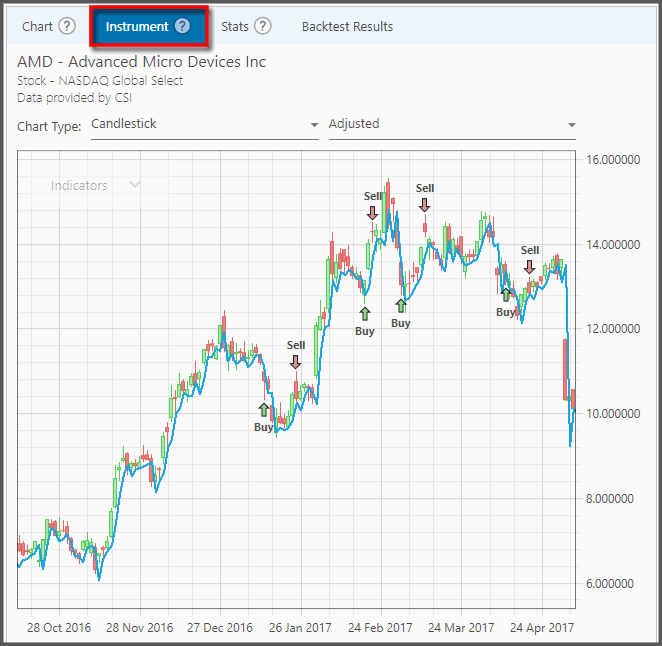
Task: Click the 24 Apr 2017 date label
Action: point(542,628)
